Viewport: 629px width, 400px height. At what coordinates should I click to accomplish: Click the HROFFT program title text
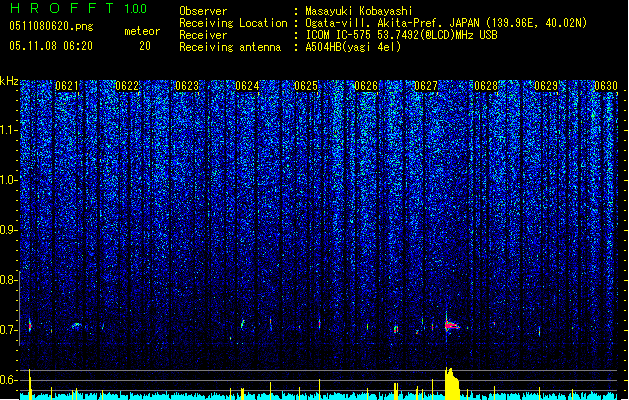(x=62, y=8)
